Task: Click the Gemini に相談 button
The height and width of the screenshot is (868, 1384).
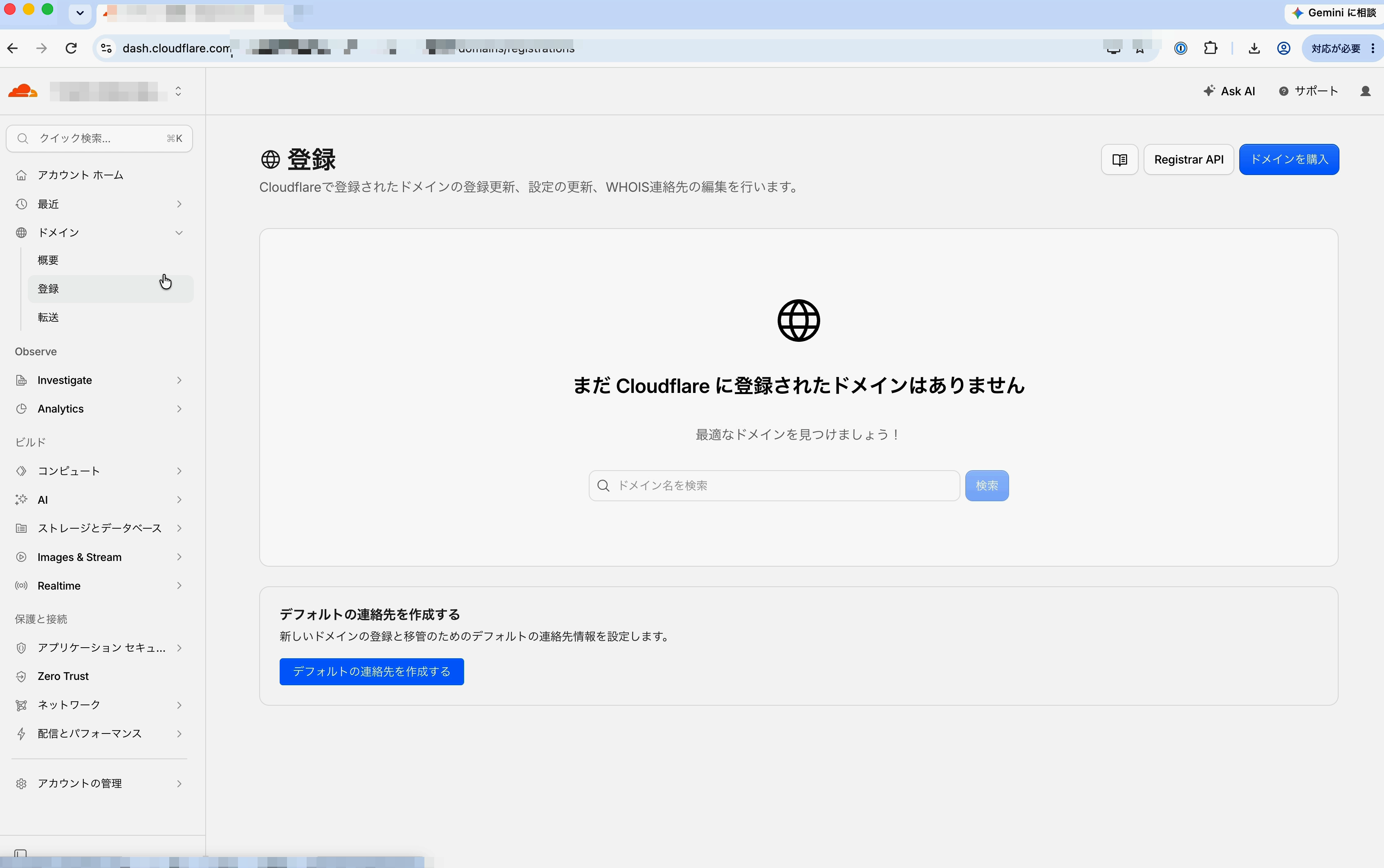Action: [1333, 13]
